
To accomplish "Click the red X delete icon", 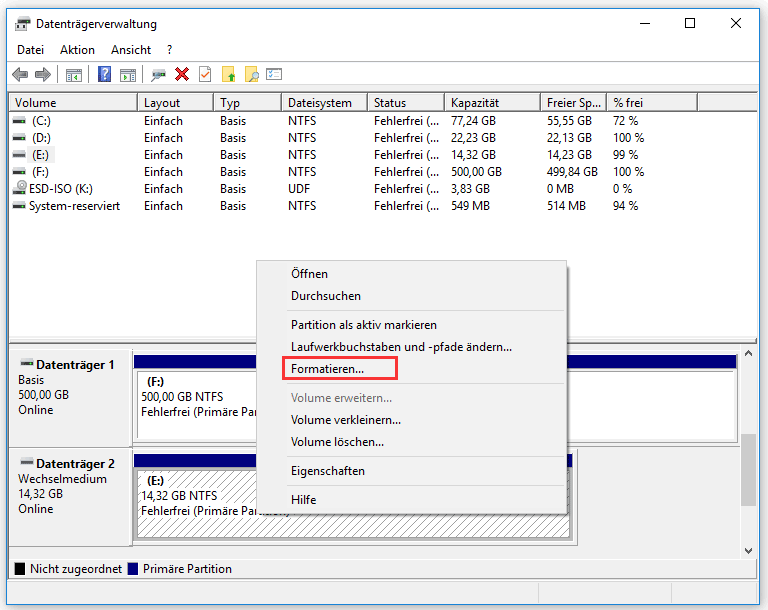I will pyautogui.click(x=182, y=74).
